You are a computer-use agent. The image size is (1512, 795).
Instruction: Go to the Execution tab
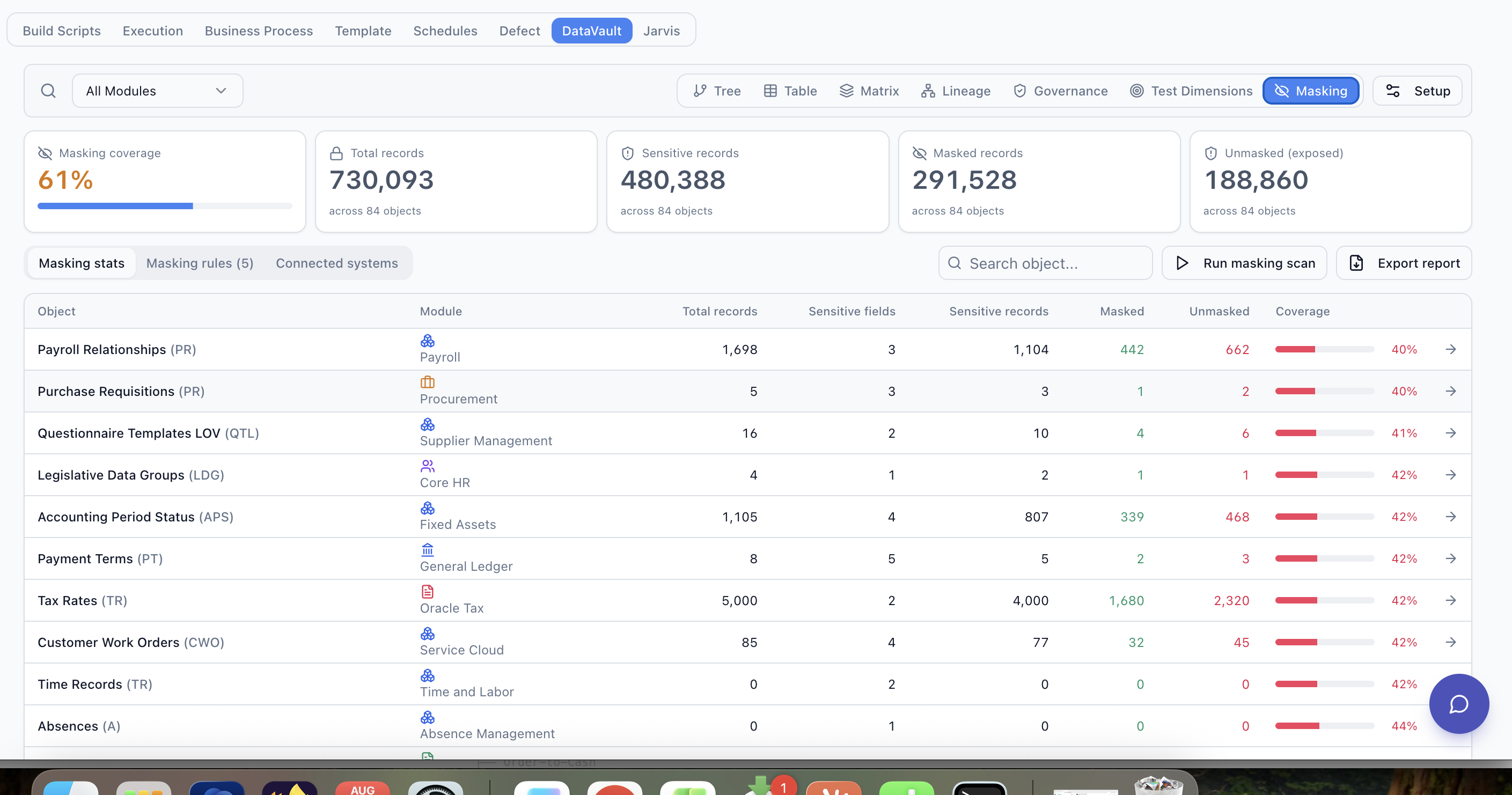(x=152, y=31)
